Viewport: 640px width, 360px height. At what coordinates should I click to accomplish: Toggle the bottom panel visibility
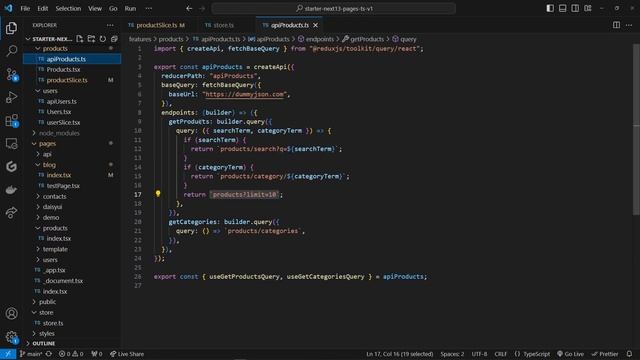562,8
